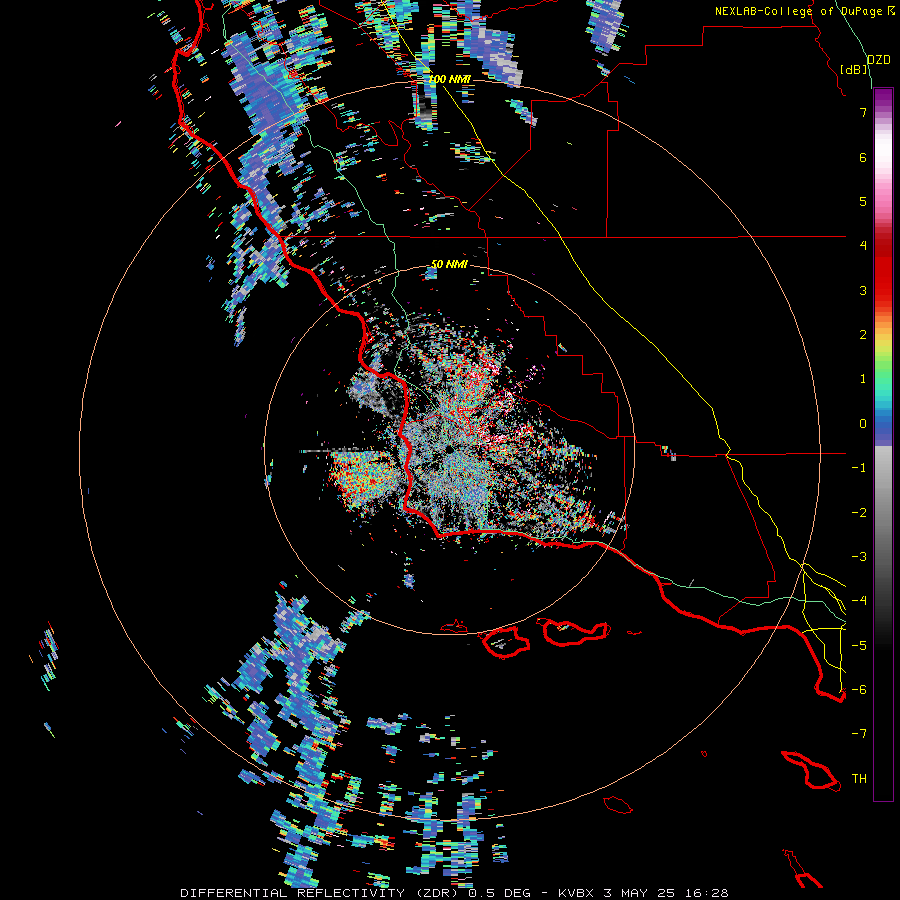
Task: Click the '-2' value on the scale
Action: pos(859,513)
